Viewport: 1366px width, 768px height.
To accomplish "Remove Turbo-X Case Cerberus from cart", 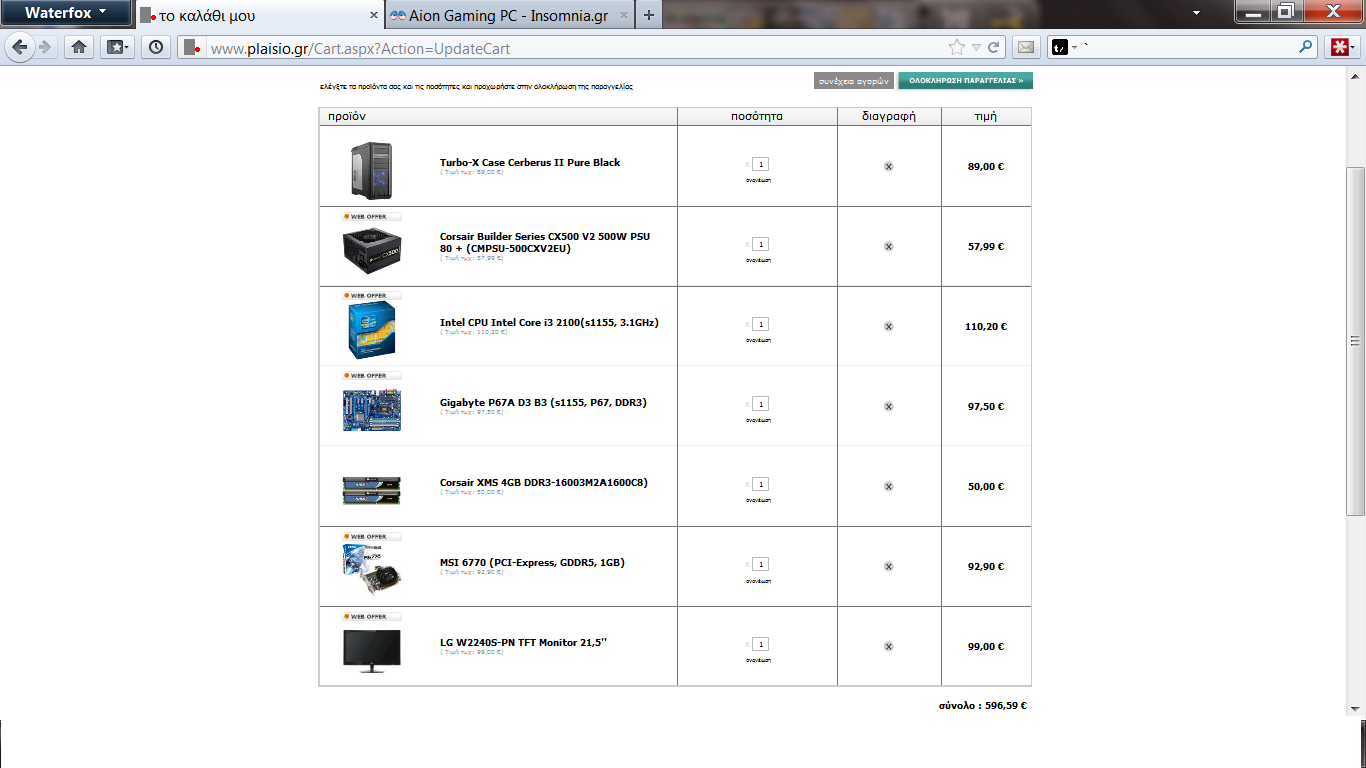I will point(888,166).
